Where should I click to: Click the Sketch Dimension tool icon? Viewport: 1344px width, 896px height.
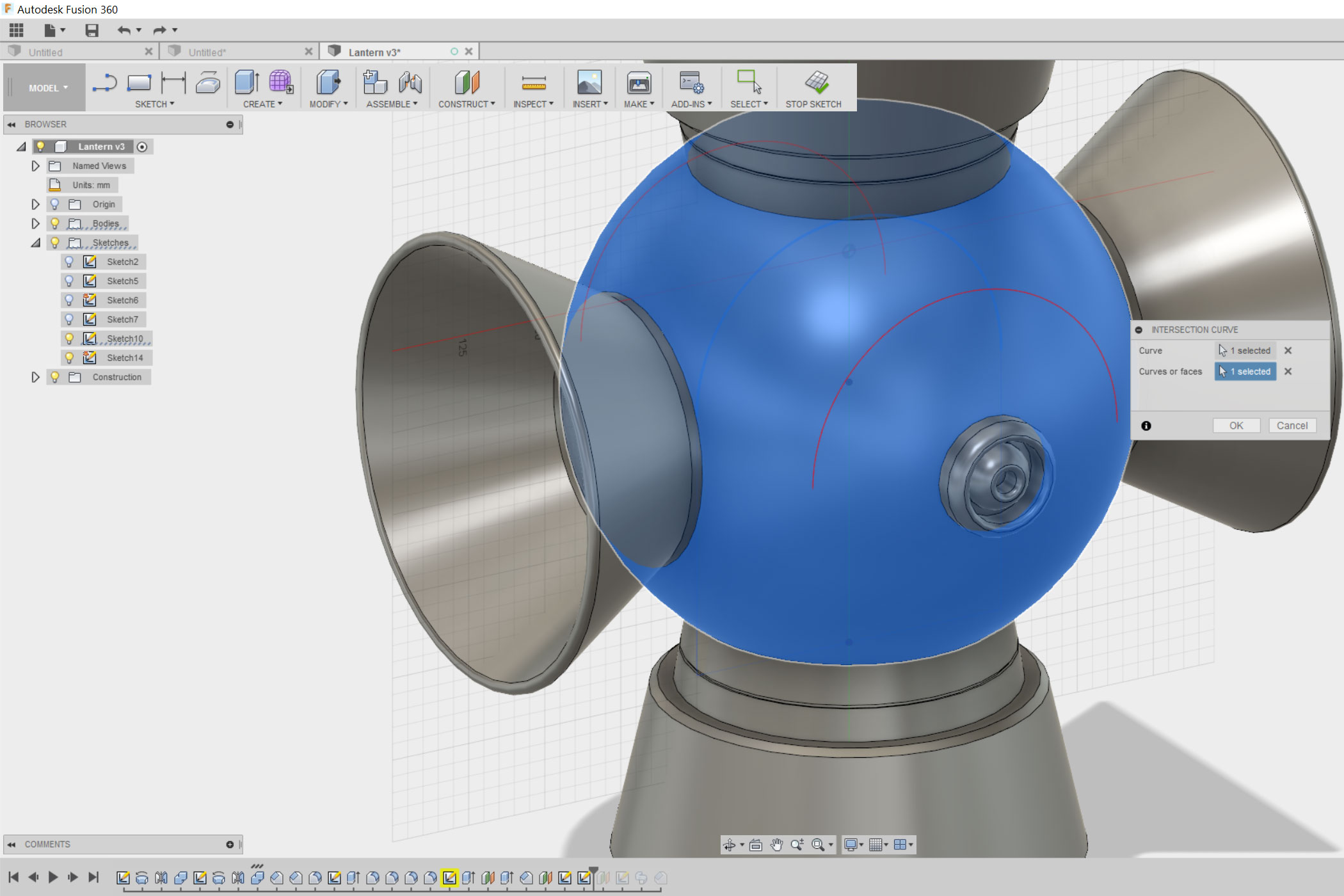point(173,83)
